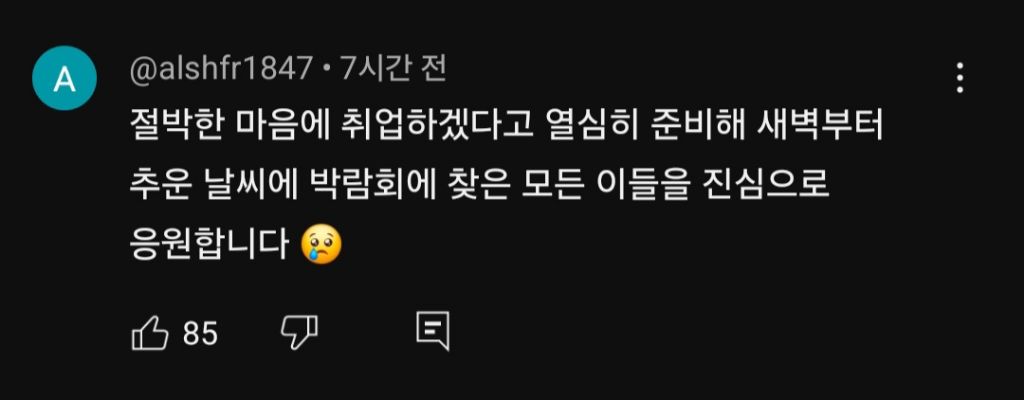Open the teal A profile avatar
The height and width of the screenshot is (400, 1024).
(65, 78)
